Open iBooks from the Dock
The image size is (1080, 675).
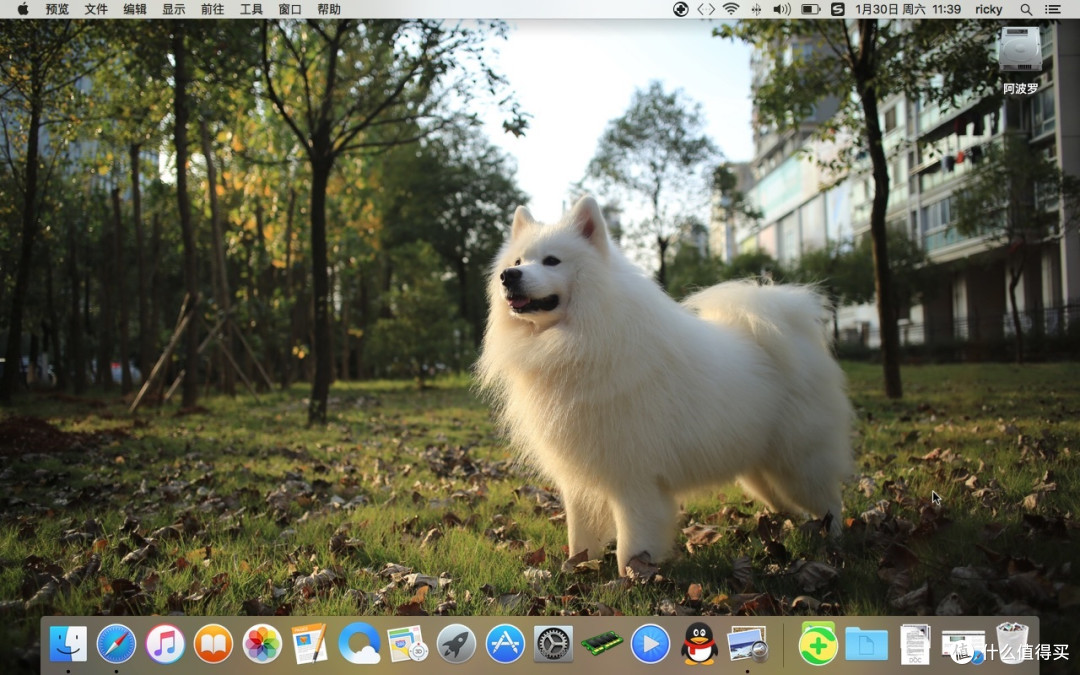coord(214,643)
